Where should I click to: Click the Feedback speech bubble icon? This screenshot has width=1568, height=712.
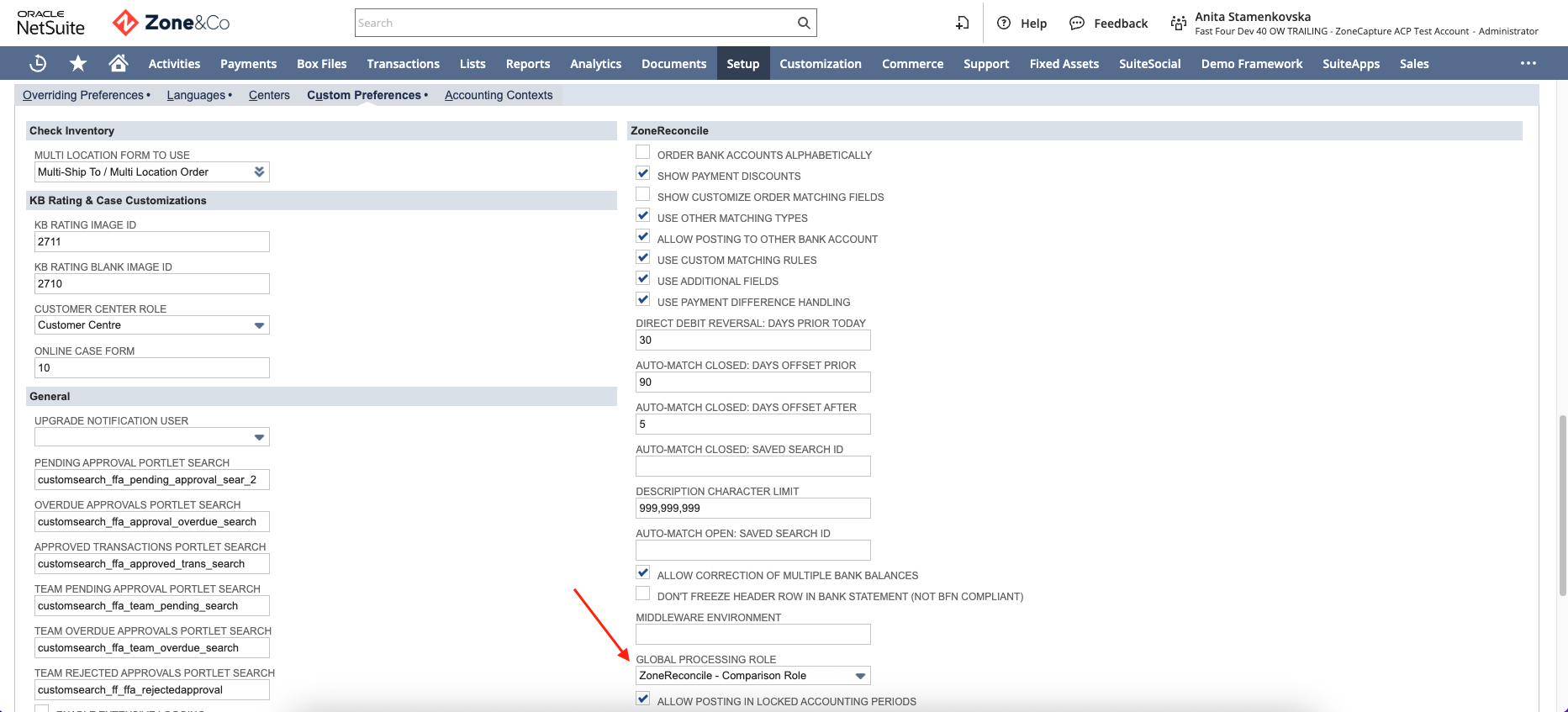[1076, 23]
